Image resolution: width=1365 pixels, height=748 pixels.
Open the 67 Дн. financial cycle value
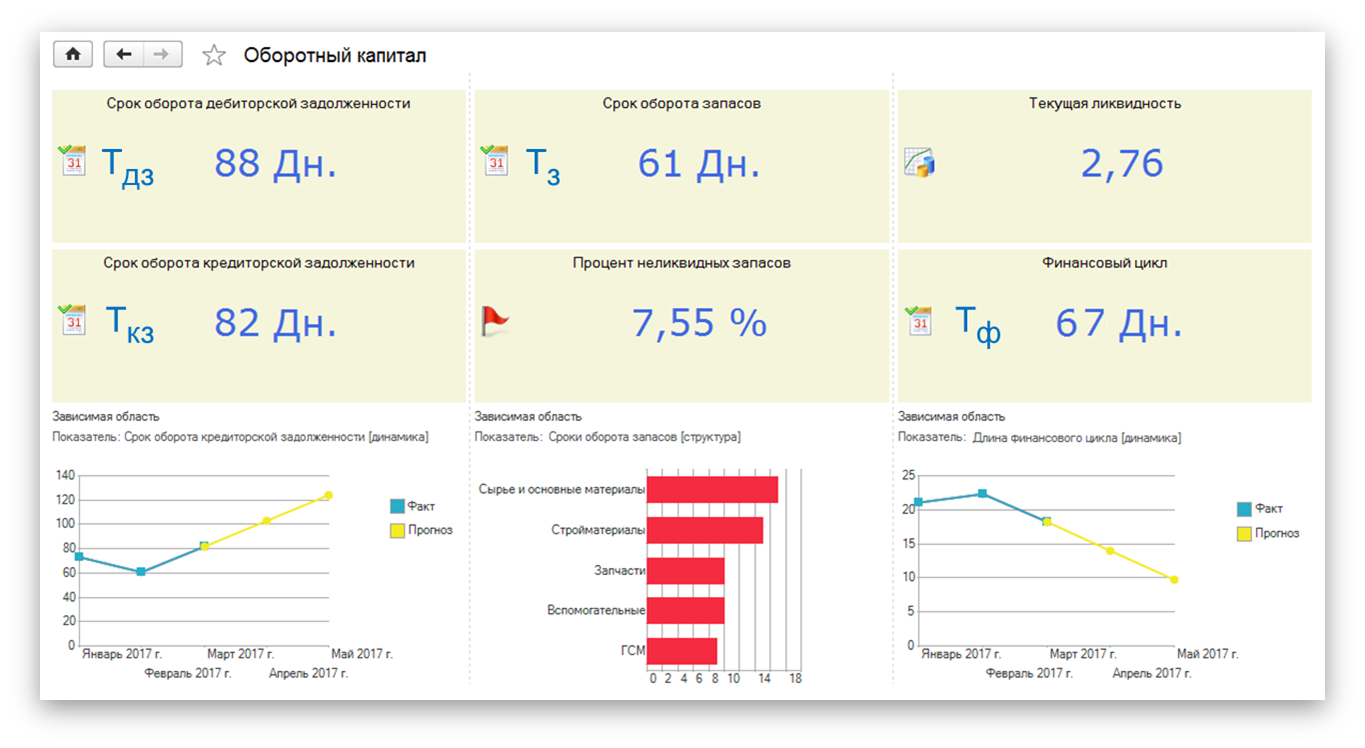coord(1120,322)
